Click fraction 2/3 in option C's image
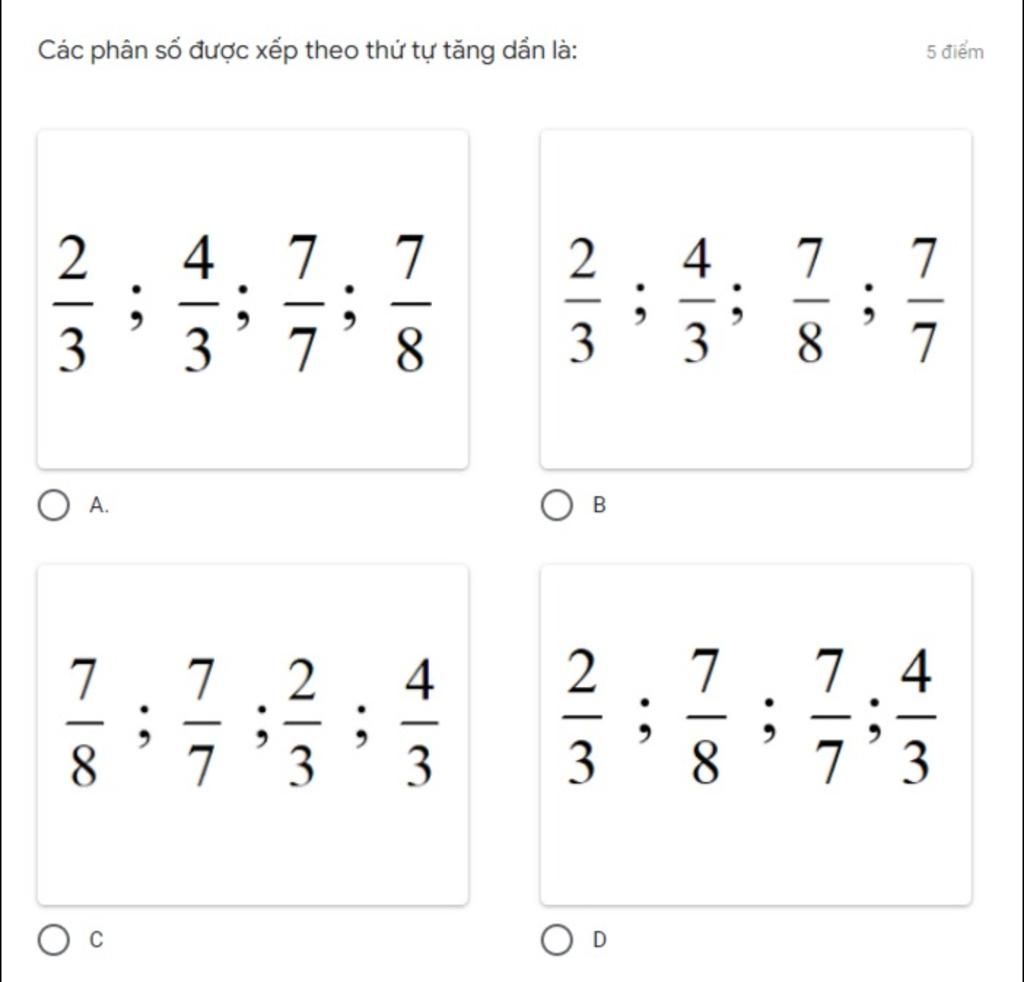The image size is (1024, 982). pyautogui.click(x=302, y=722)
